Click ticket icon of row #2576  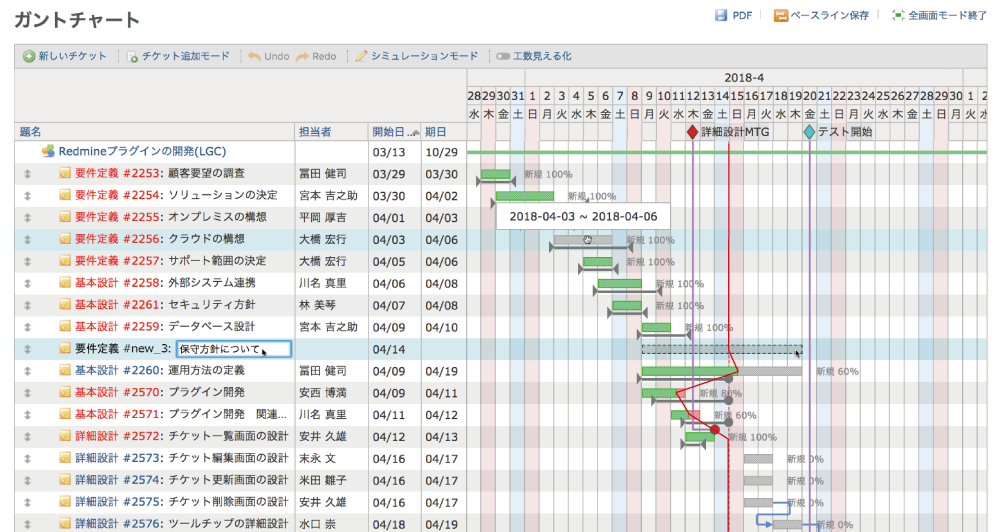(x=65, y=524)
